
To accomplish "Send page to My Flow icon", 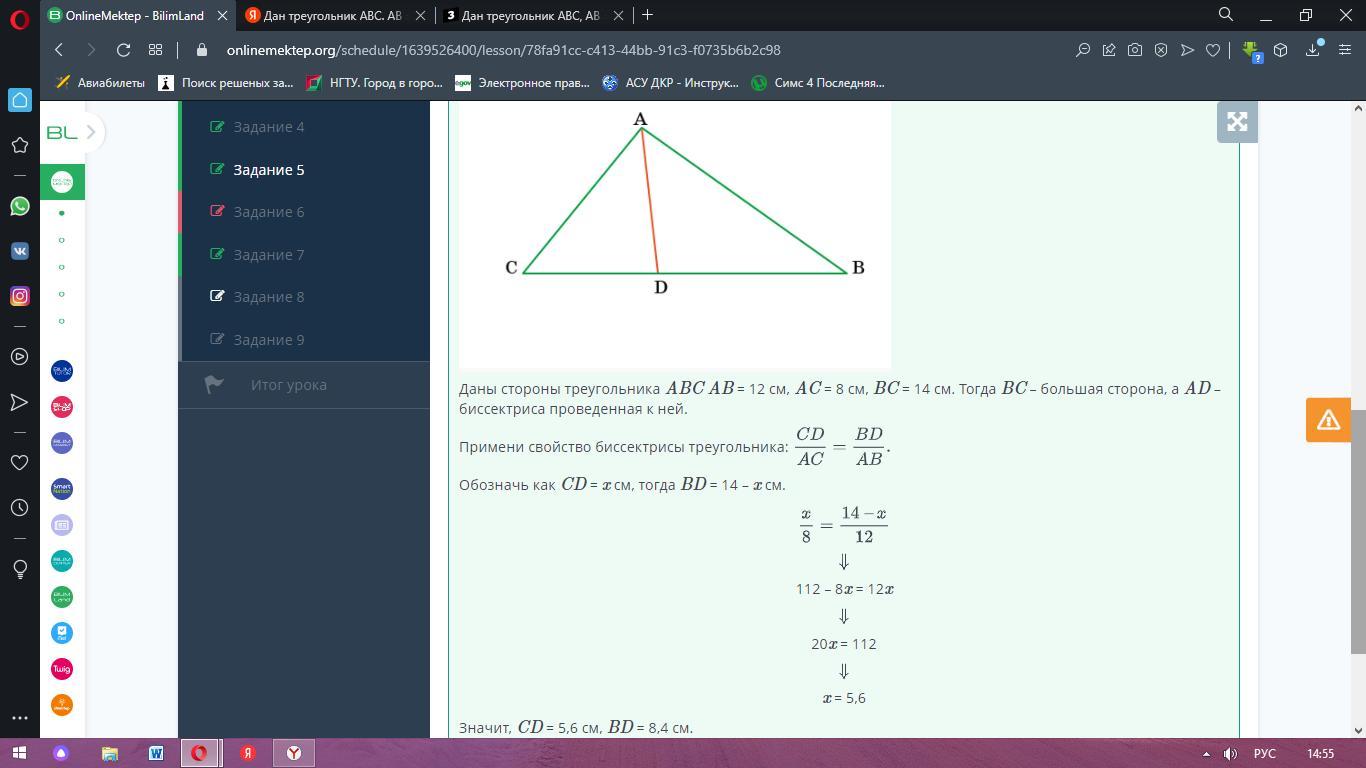I will click(x=1187, y=50).
